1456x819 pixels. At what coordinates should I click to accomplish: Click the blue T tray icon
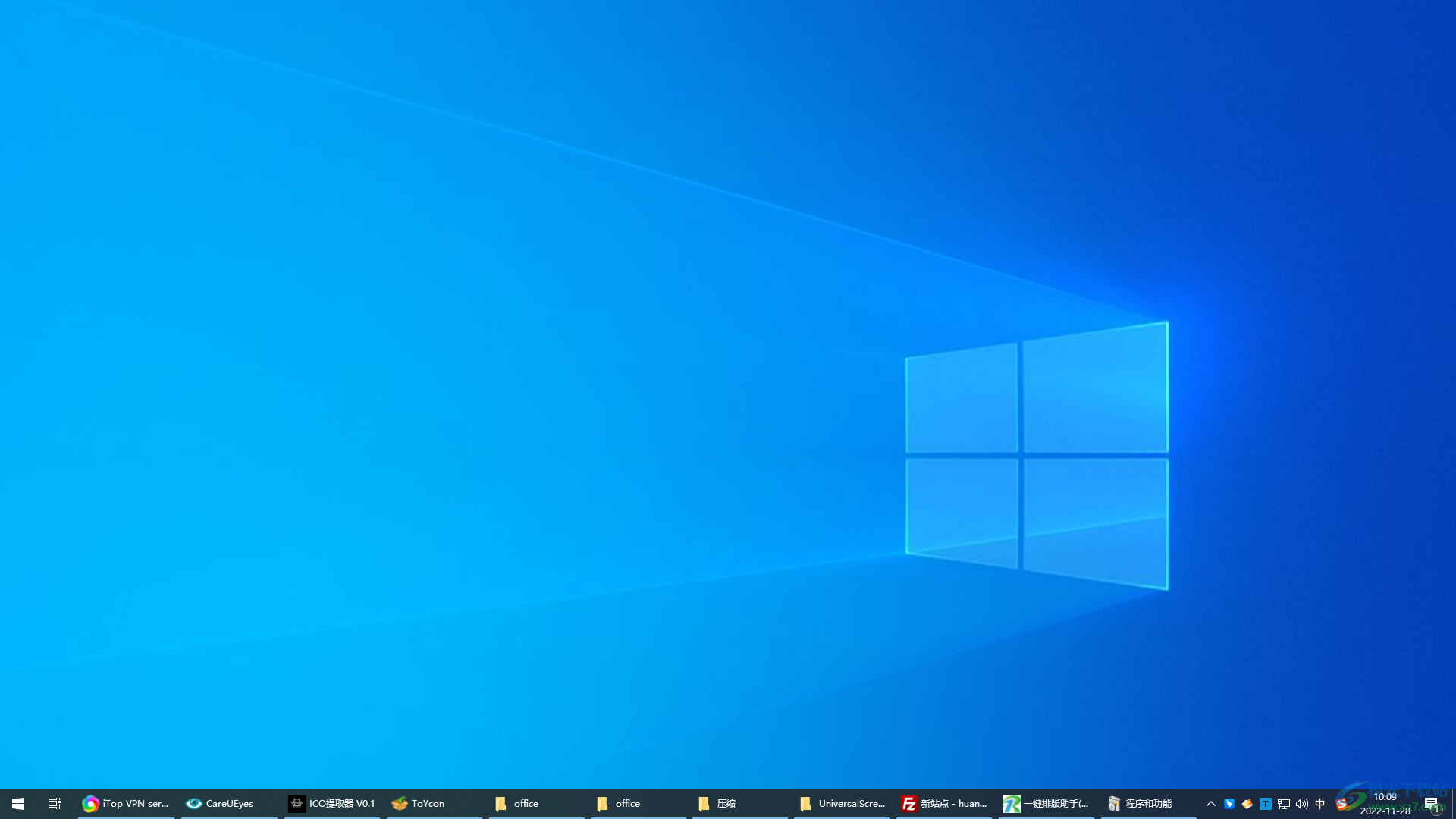1266,804
